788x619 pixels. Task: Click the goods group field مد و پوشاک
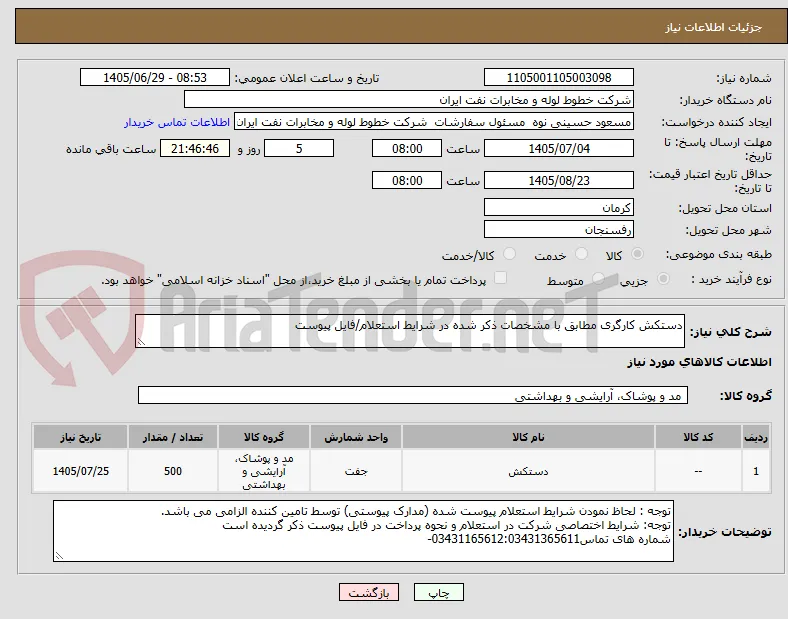pyautogui.click(x=413, y=395)
